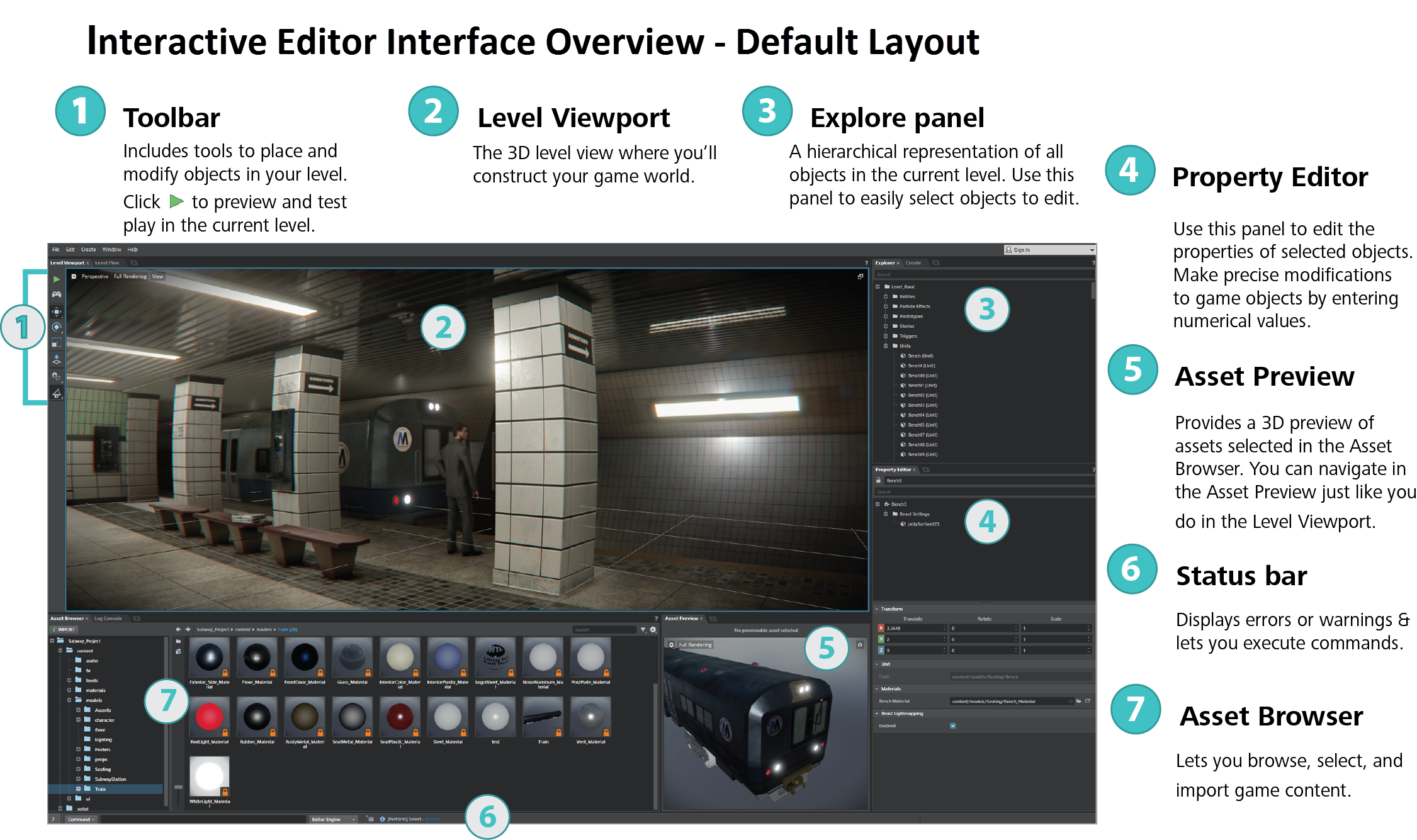This screenshot has width=1417, height=840.
Task: Select the Rotate tool in toolbar
Action: click(57, 327)
